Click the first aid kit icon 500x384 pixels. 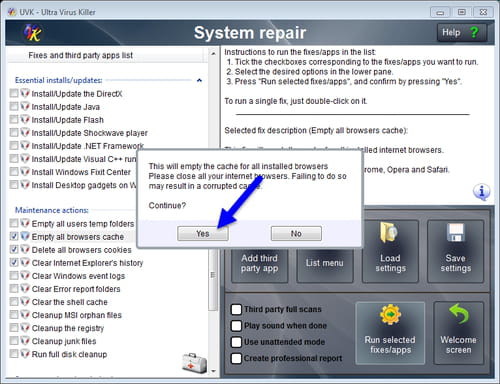tap(194, 363)
